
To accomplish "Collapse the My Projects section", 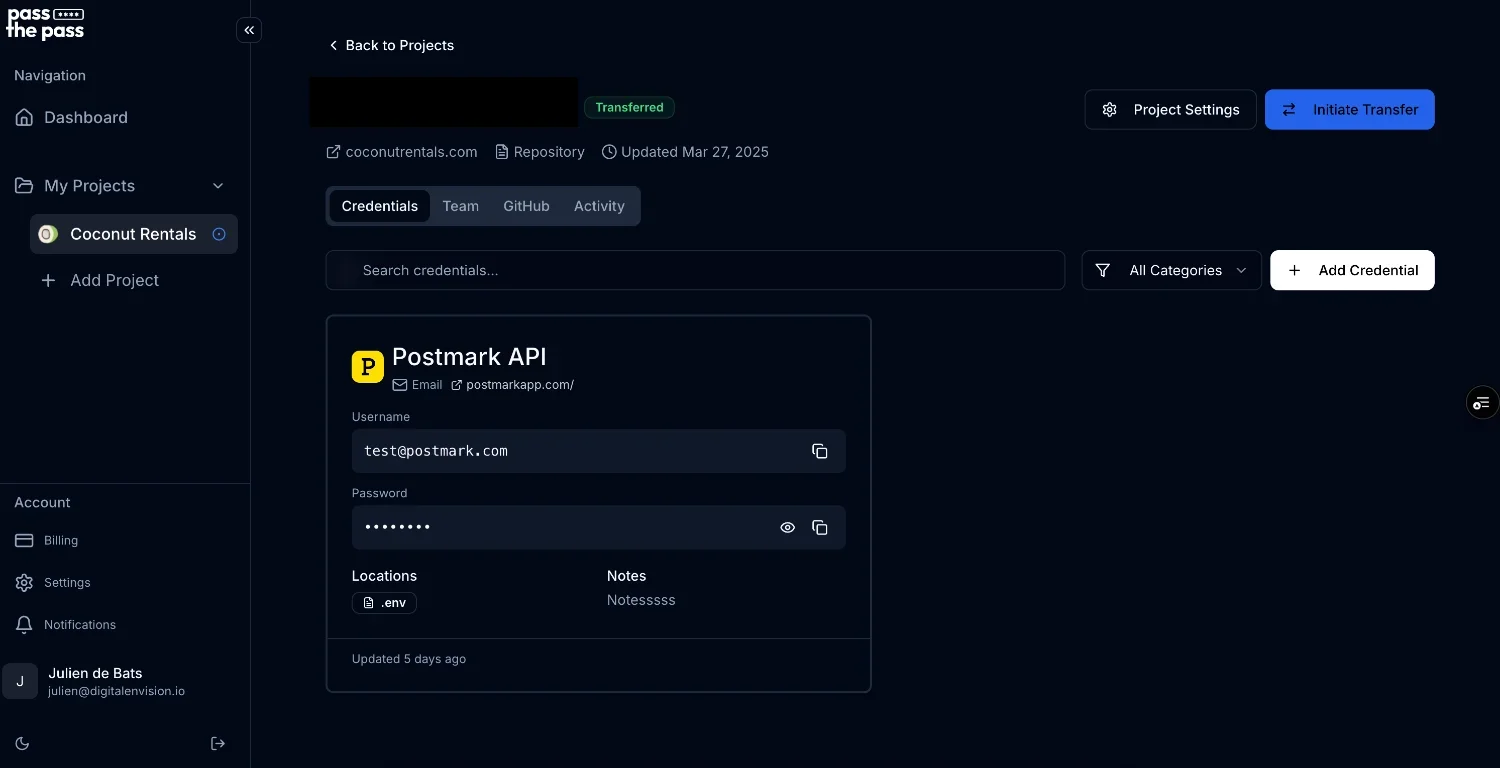I will (218, 186).
